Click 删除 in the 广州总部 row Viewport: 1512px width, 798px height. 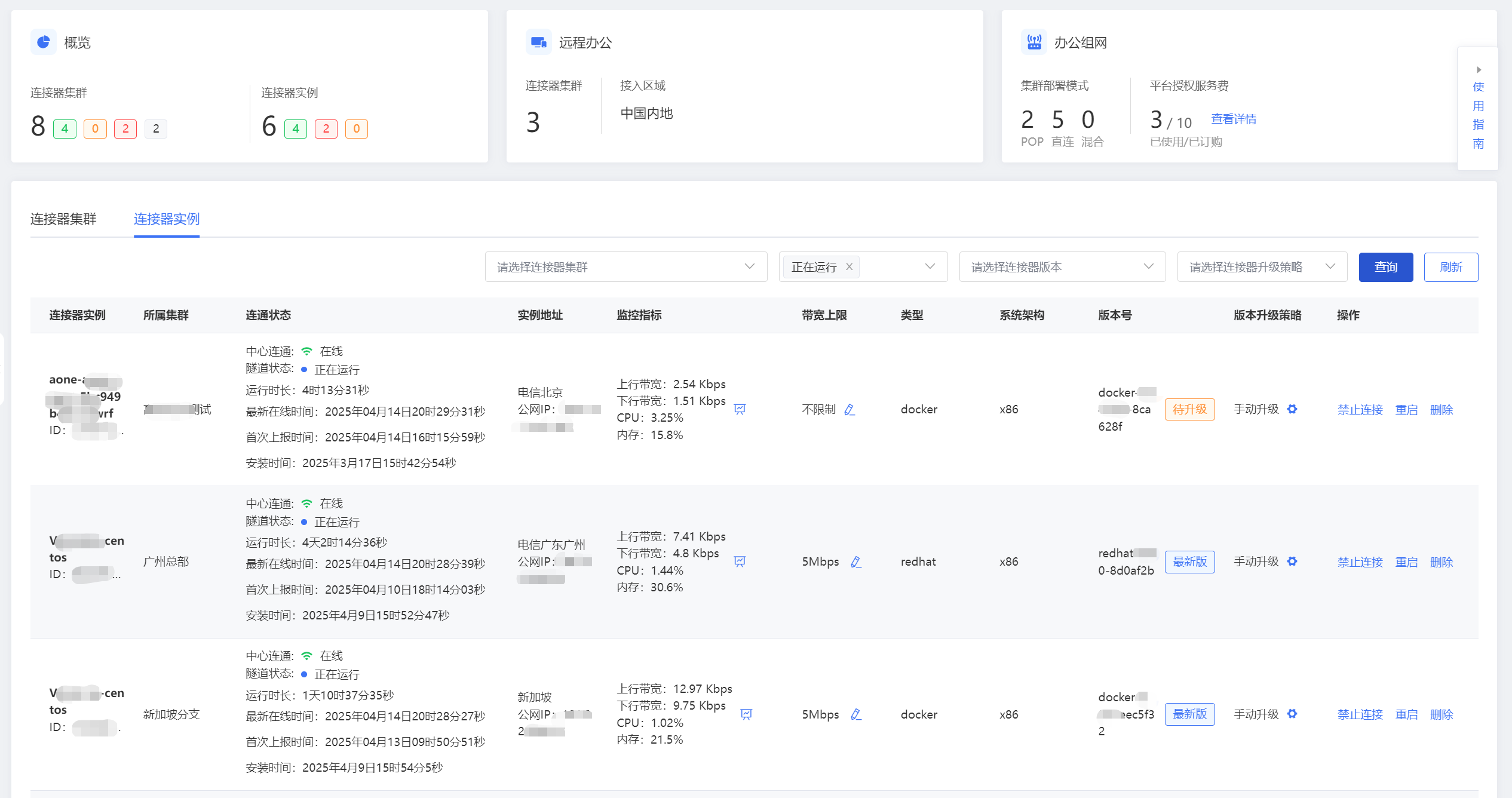pos(1442,562)
